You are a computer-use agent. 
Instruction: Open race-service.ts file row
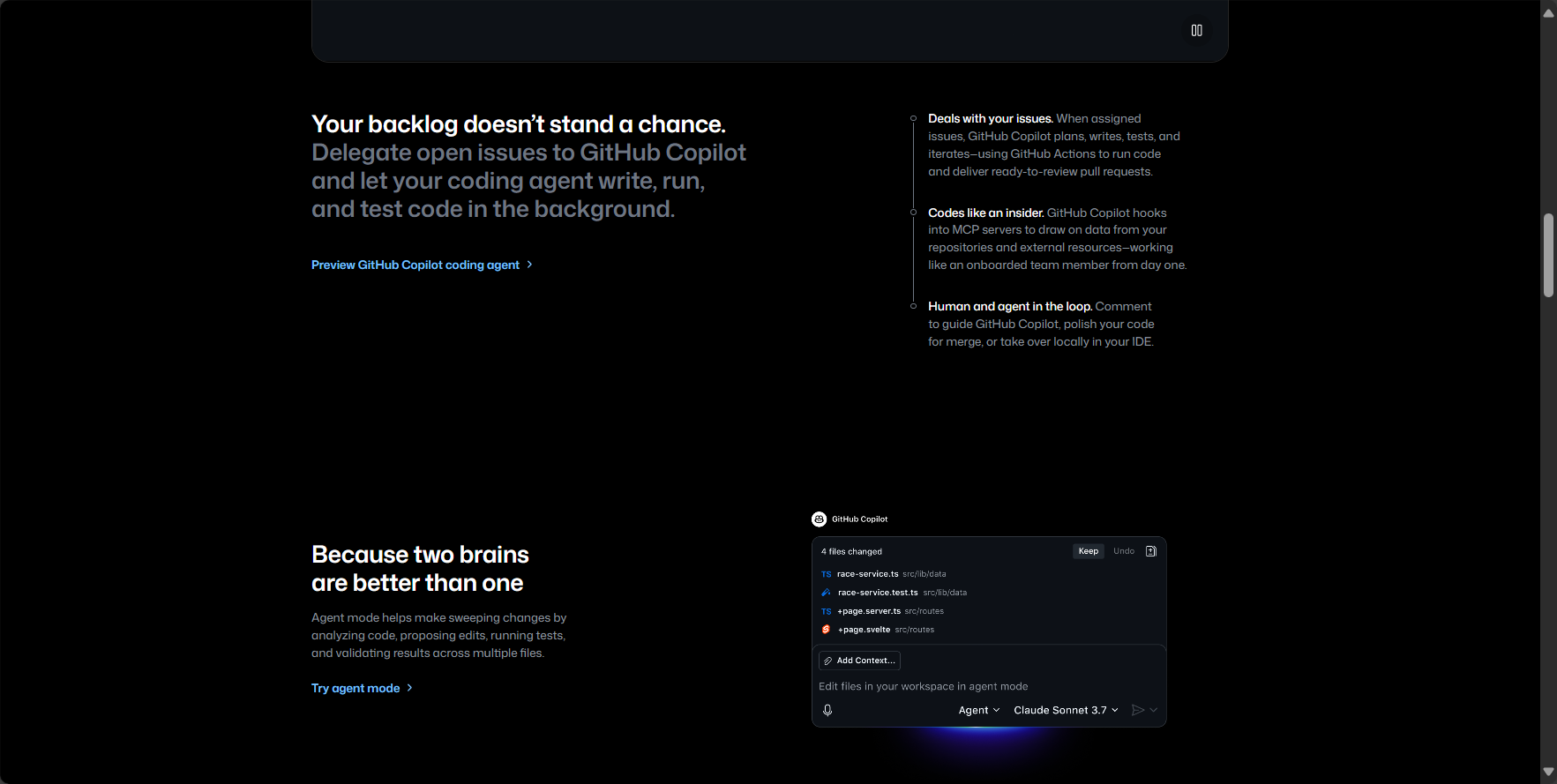click(988, 574)
